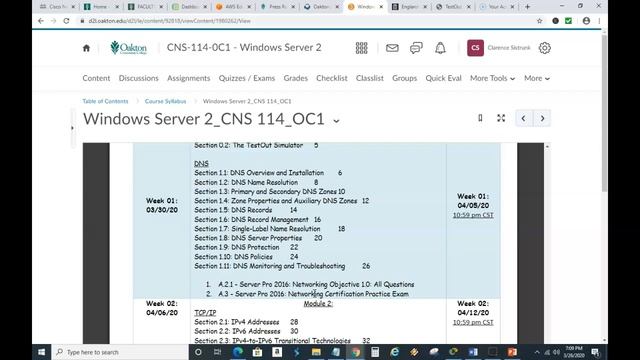This screenshot has height=360, width=640.
Task: Open the Checklist nav item
Action: (x=332, y=78)
